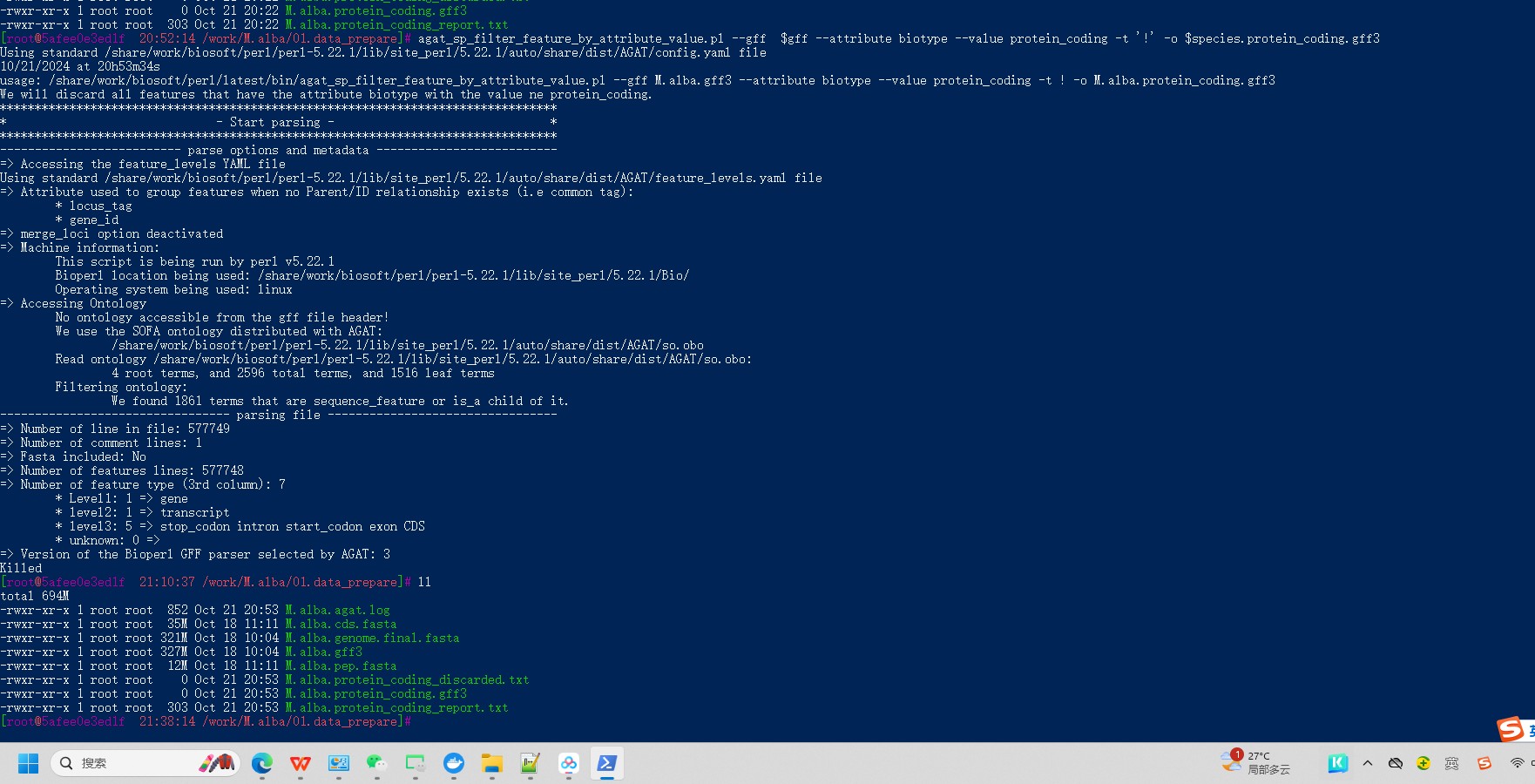Click the 'll' command after the 21:10:37 prompt

(x=425, y=583)
